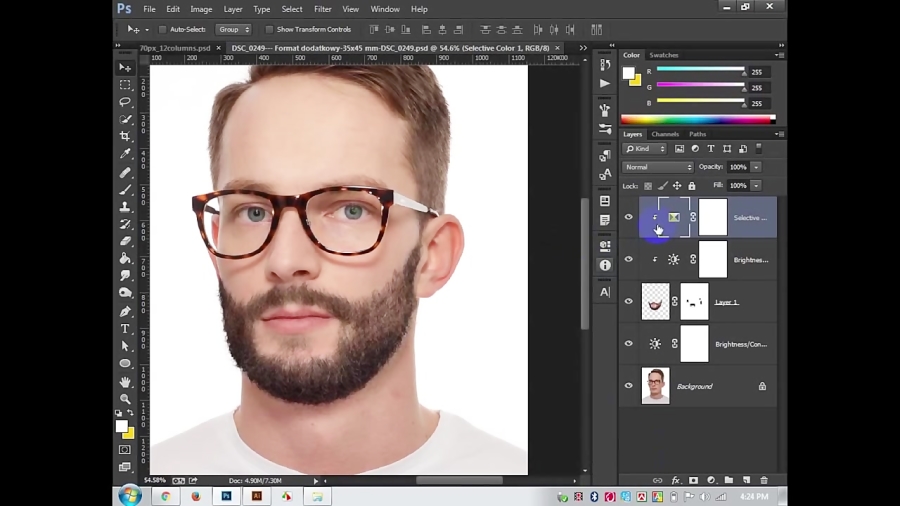Switch to the Swatches tab
Viewport: 900px width, 506px height.
(x=664, y=55)
